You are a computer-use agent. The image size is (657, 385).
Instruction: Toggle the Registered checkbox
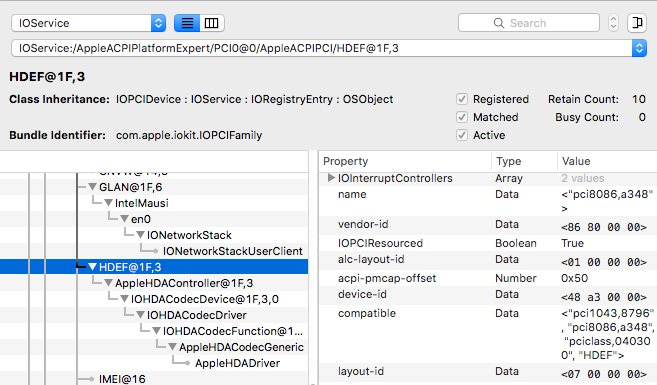tap(462, 99)
